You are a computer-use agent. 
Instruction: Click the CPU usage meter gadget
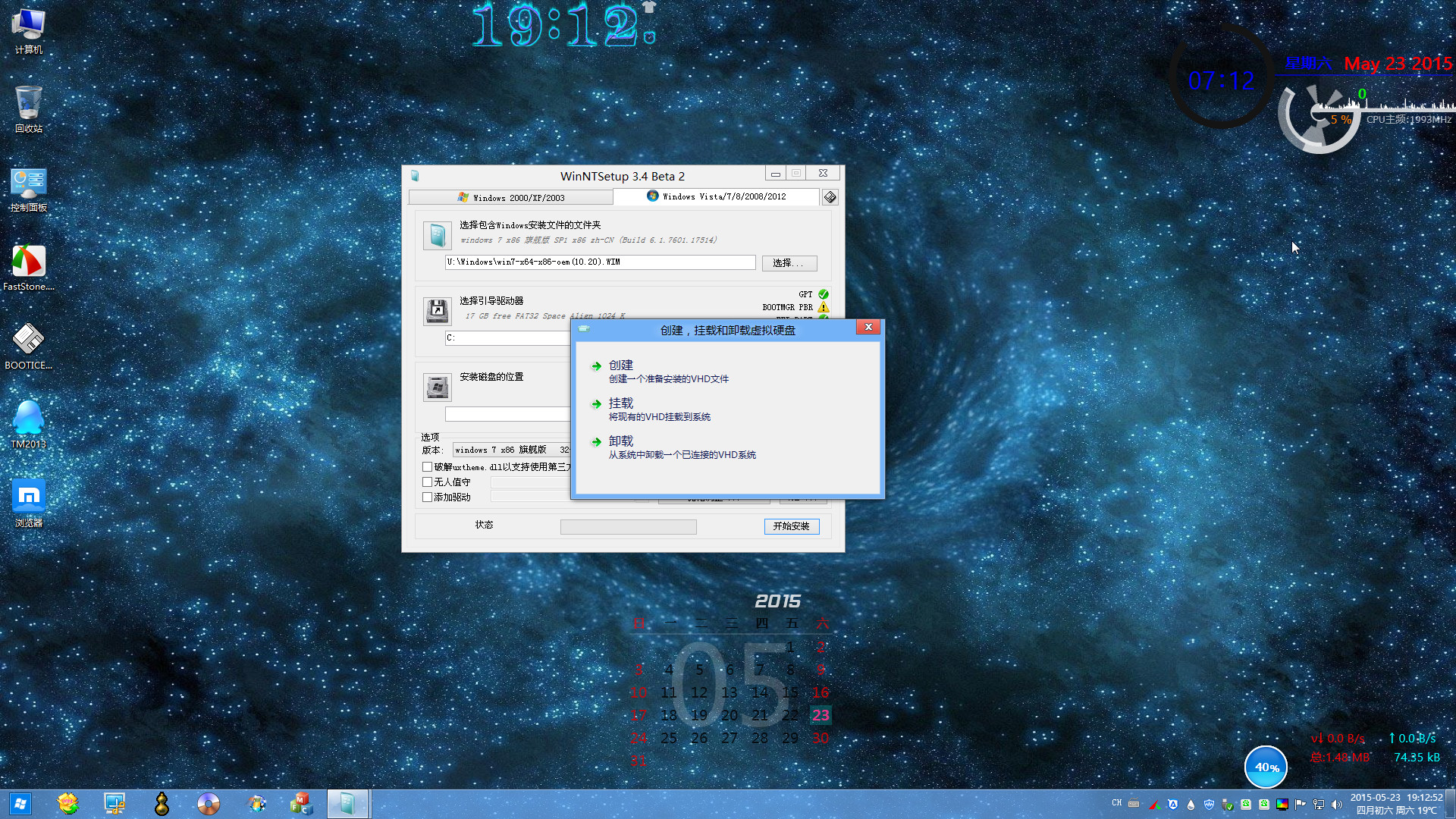(1319, 118)
